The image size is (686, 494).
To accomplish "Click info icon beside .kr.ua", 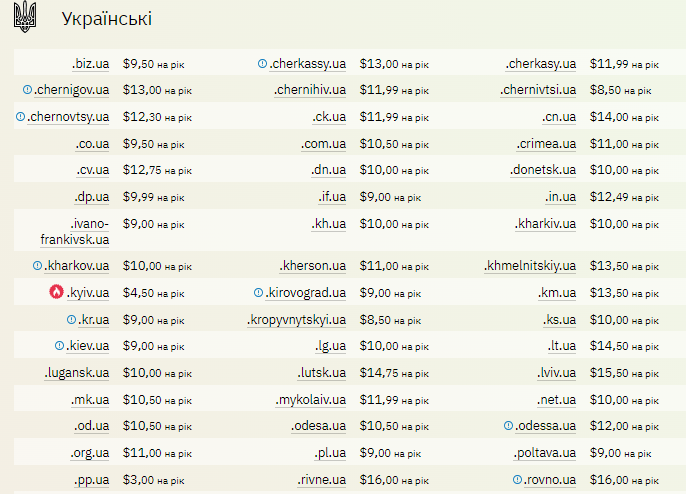I will pyautogui.click(x=71, y=320).
